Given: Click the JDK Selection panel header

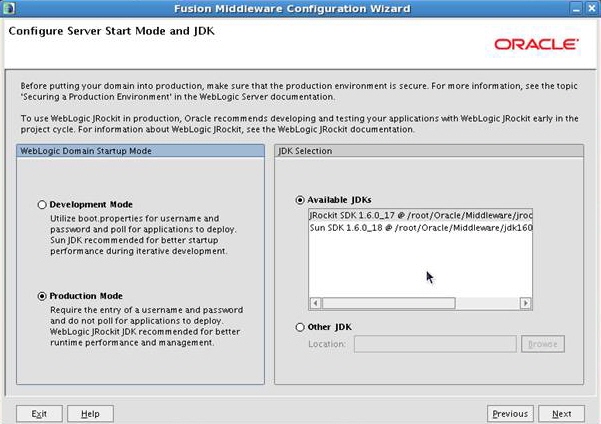Looking at the screenshot, I should (x=430, y=151).
